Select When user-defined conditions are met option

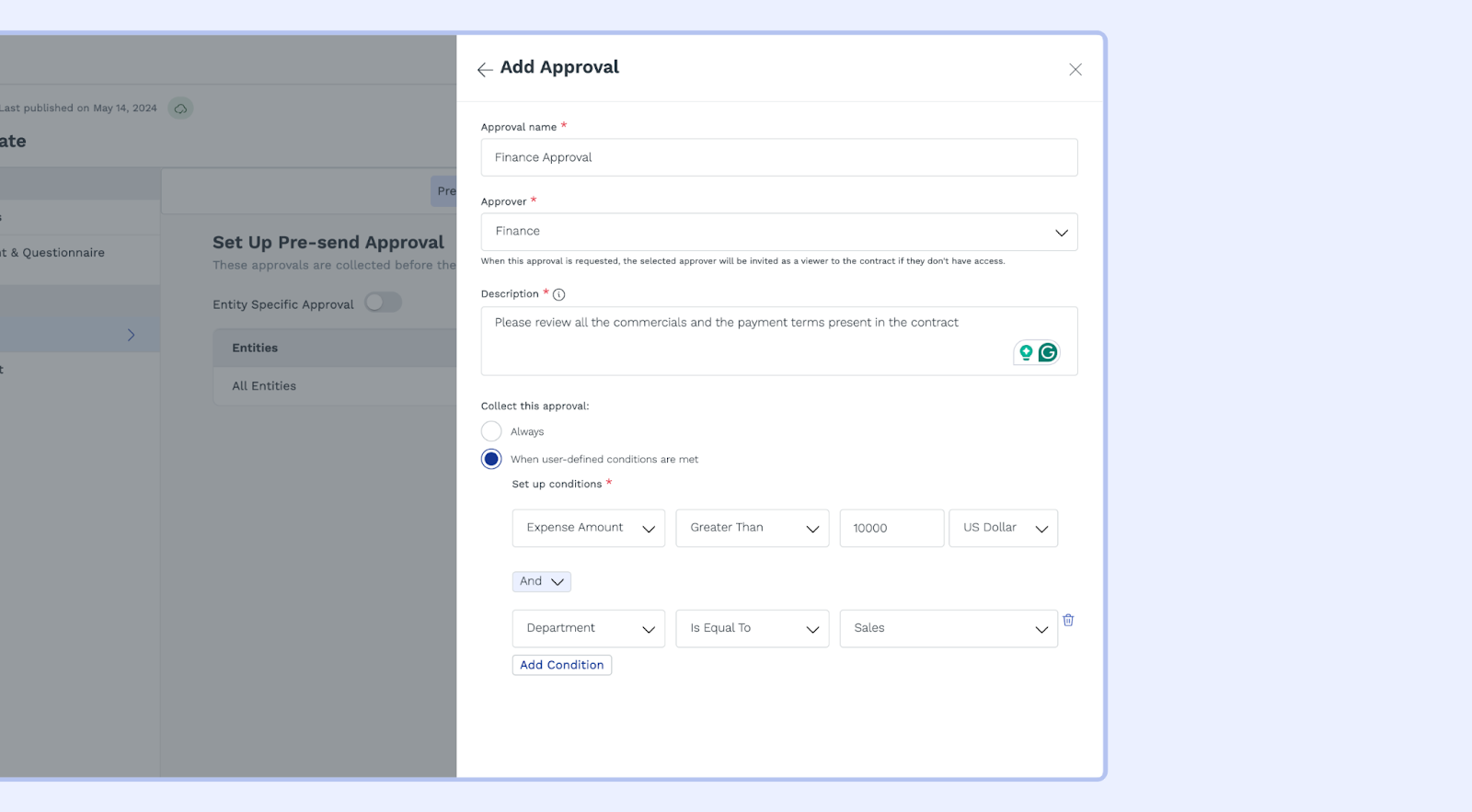(491, 459)
